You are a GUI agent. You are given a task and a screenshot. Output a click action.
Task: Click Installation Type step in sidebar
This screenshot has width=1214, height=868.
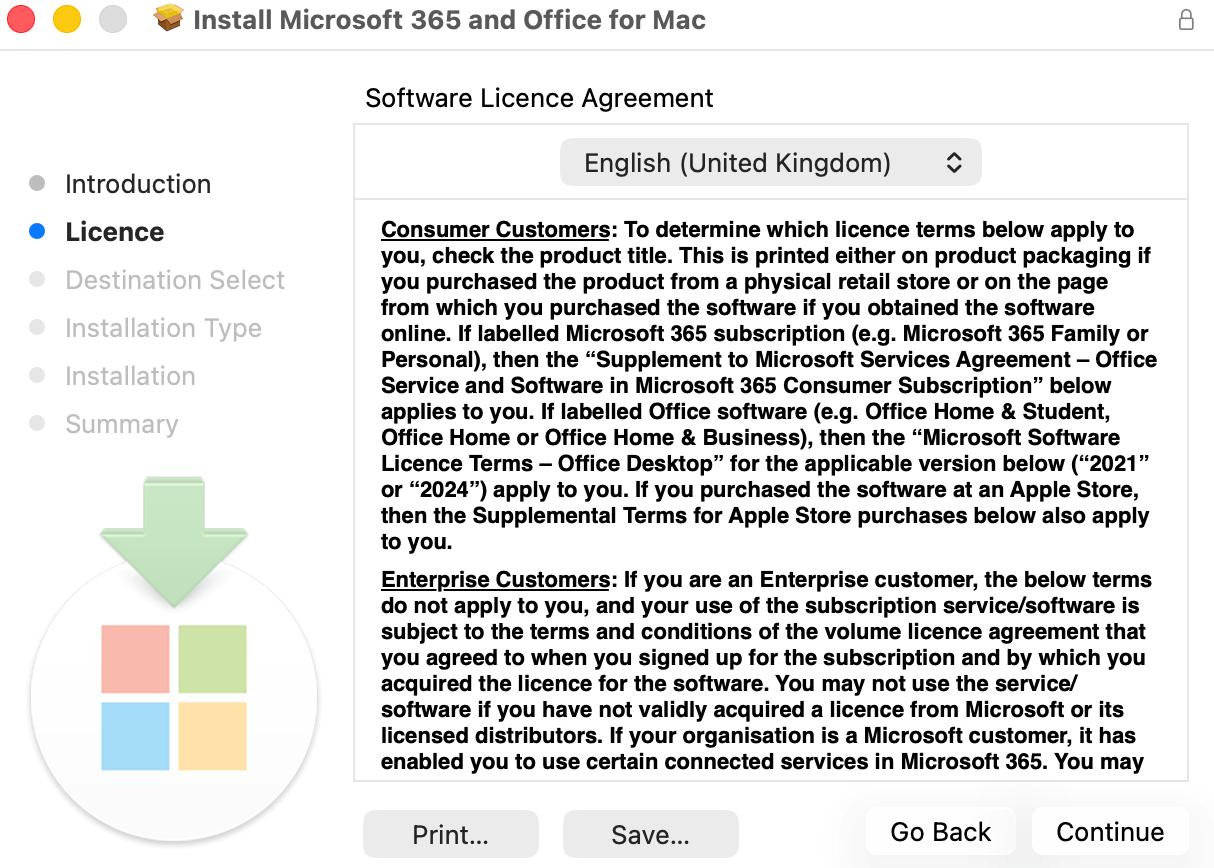[163, 328]
